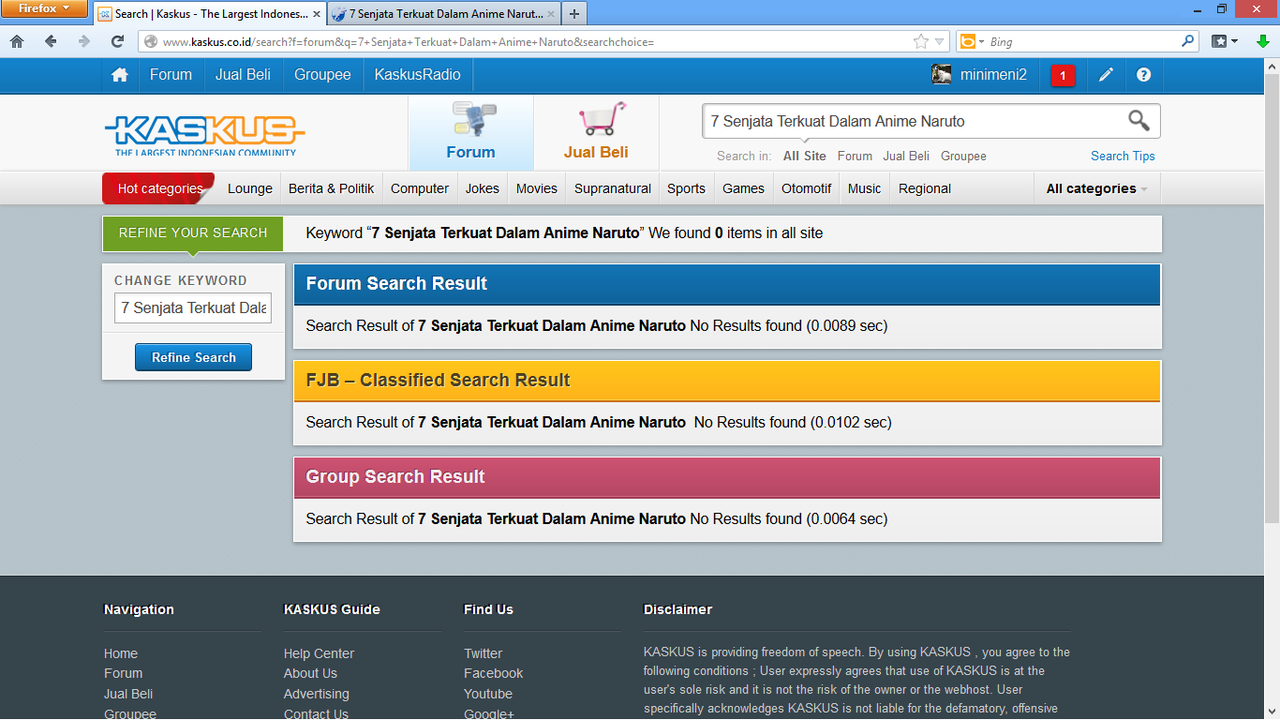Select the Jual Beli shopping cart tab
The width and height of the screenshot is (1280, 720).
tap(596, 131)
